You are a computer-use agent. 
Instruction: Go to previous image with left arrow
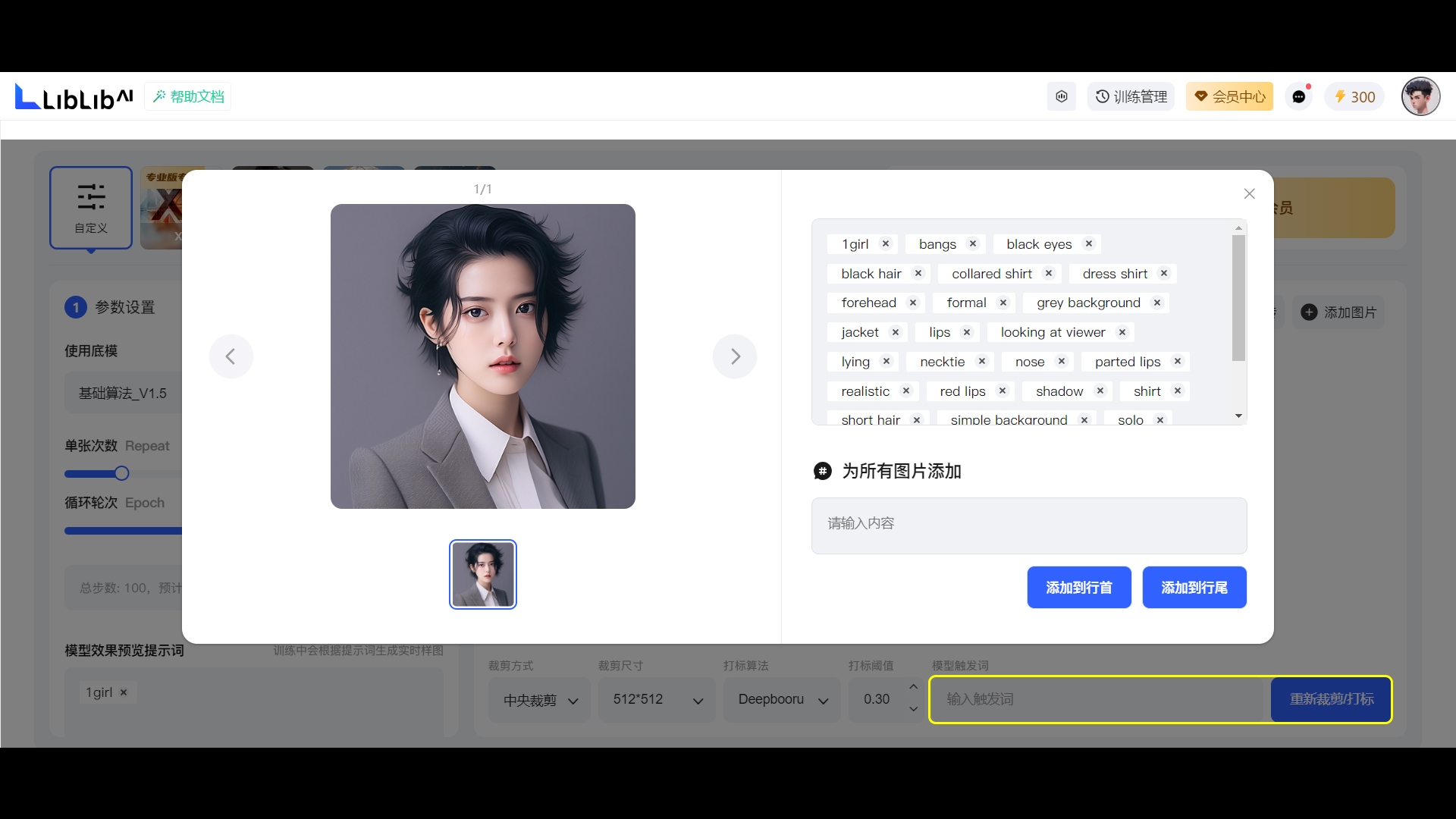[231, 356]
